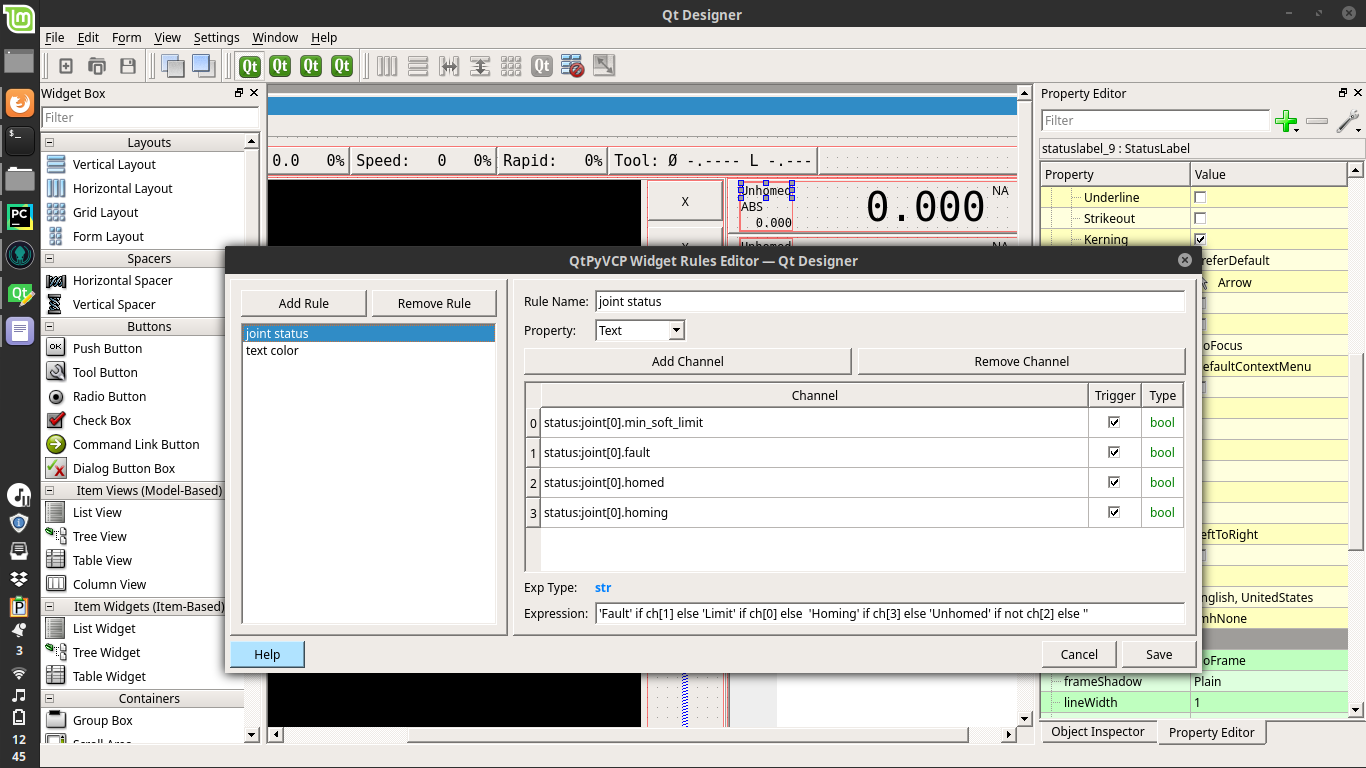Select Grid Layout icon in Widget Box

click(x=56, y=212)
